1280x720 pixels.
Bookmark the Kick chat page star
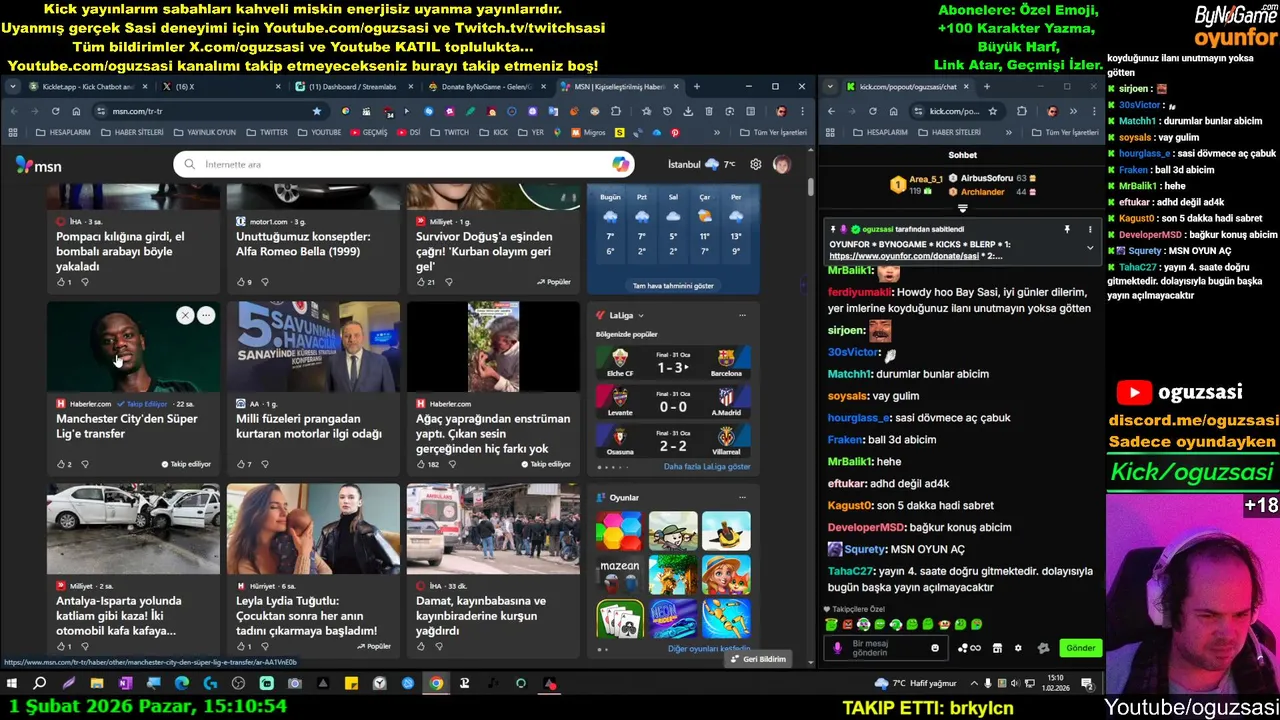coord(993,111)
